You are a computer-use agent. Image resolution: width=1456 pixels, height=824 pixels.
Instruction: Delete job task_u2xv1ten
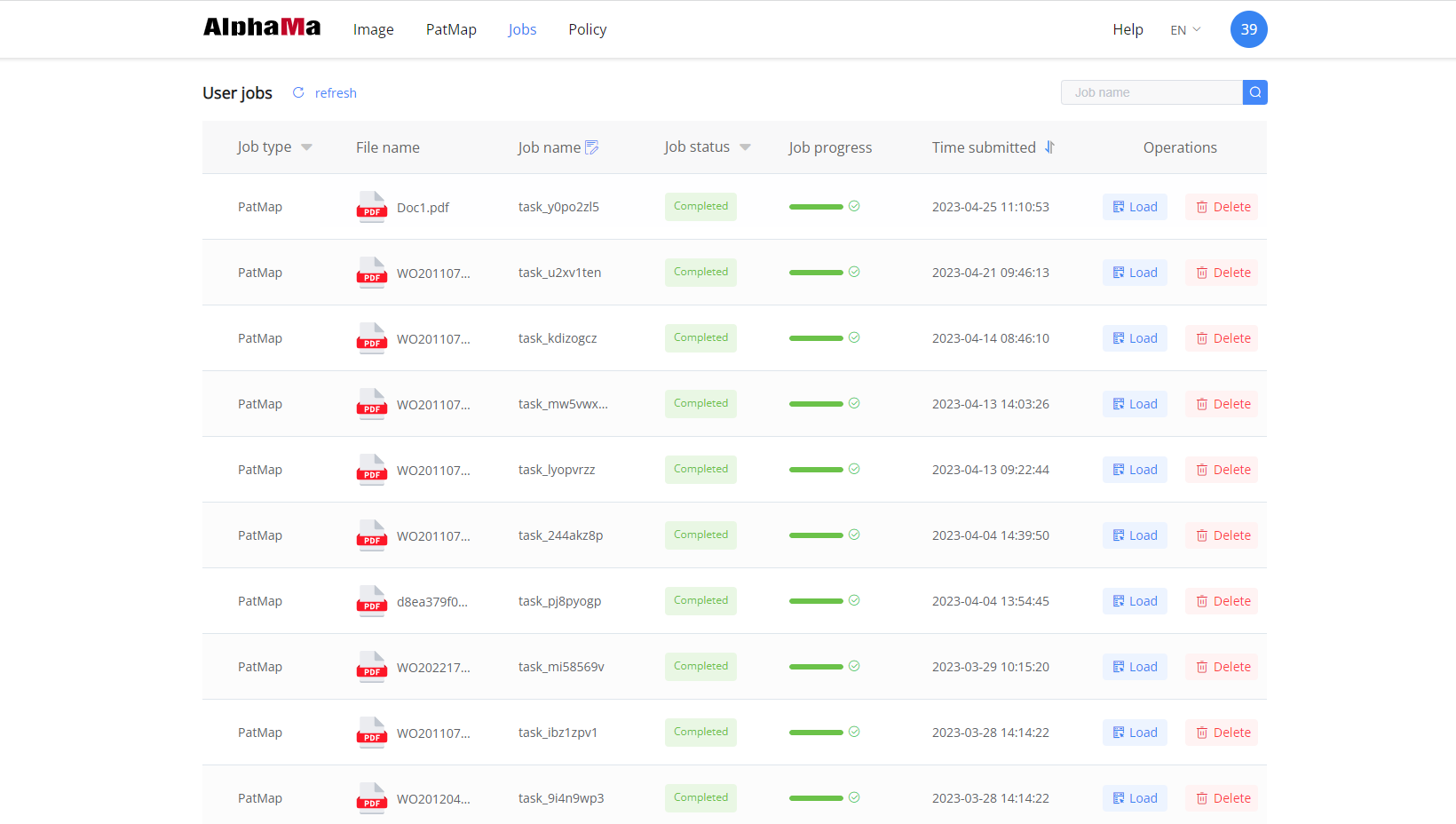click(x=1222, y=273)
